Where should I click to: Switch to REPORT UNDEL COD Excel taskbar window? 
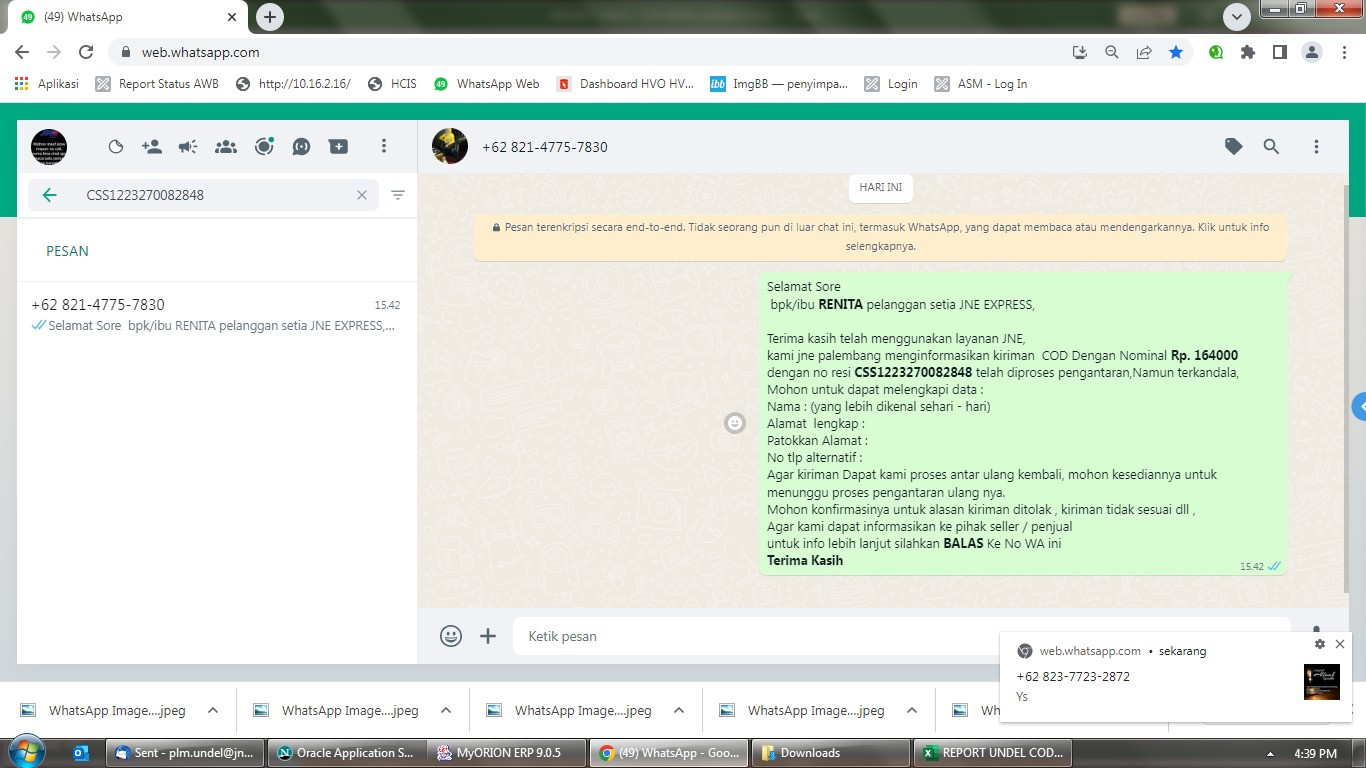tap(994, 753)
